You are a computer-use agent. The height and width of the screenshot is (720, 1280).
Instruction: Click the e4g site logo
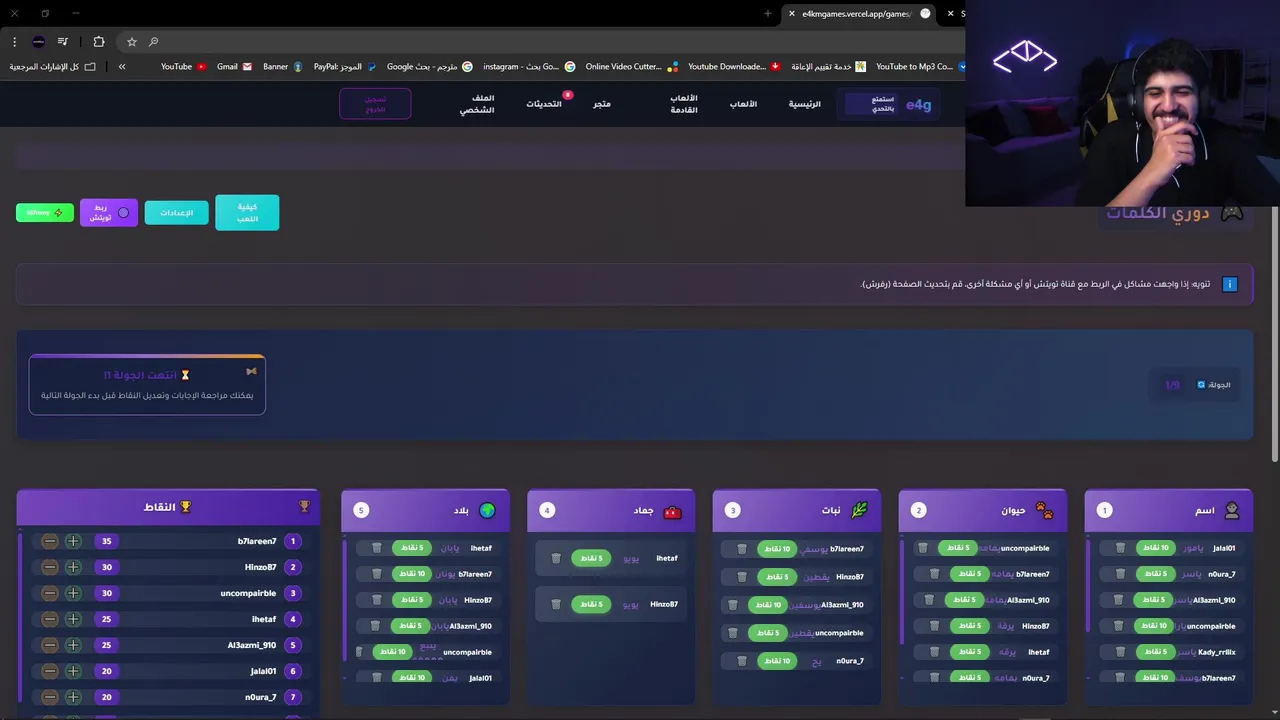(x=918, y=104)
